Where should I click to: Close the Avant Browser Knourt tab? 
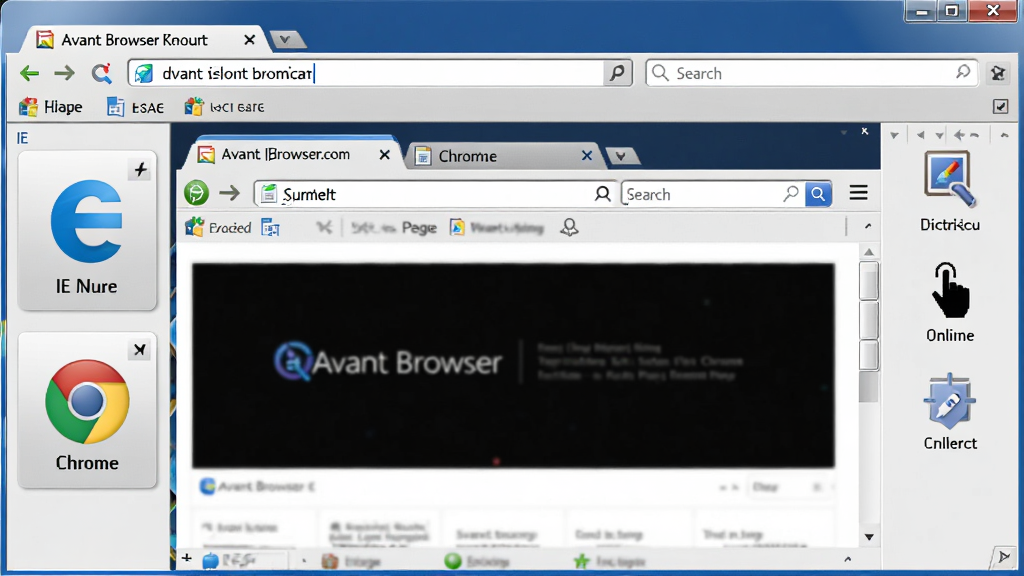coord(249,40)
